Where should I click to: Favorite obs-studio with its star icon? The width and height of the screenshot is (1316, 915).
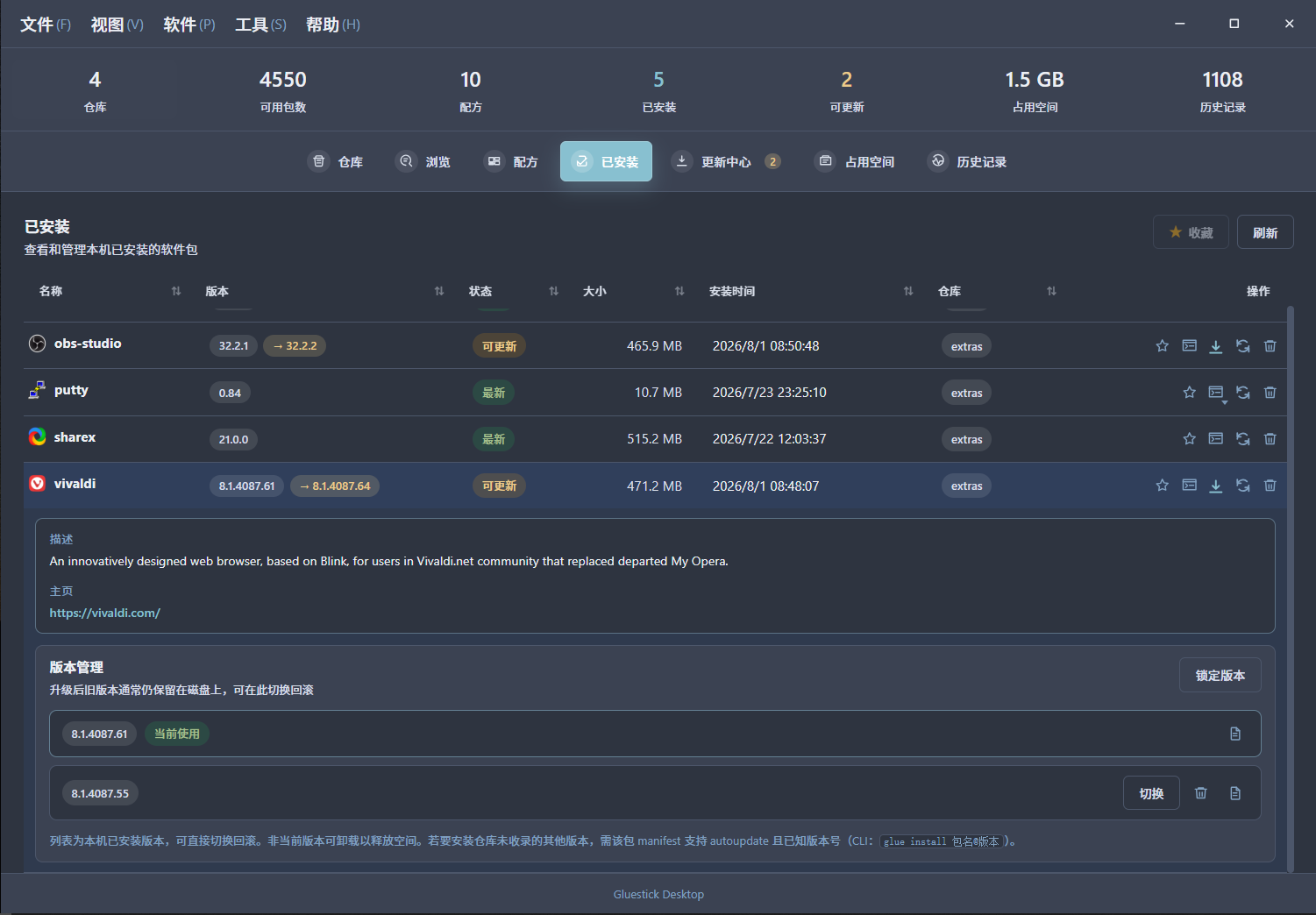click(x=1162, y=346)
